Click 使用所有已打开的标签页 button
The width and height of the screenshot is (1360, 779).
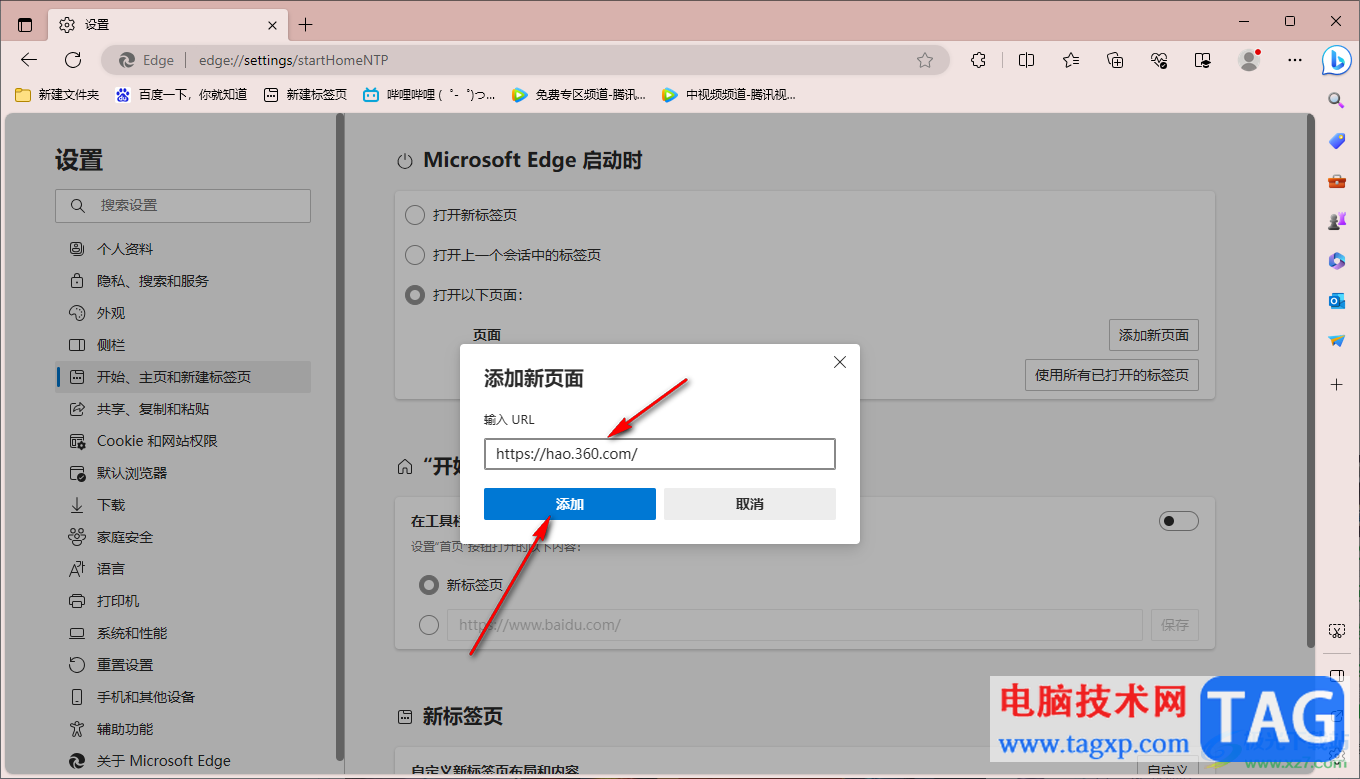point(1112,375)
